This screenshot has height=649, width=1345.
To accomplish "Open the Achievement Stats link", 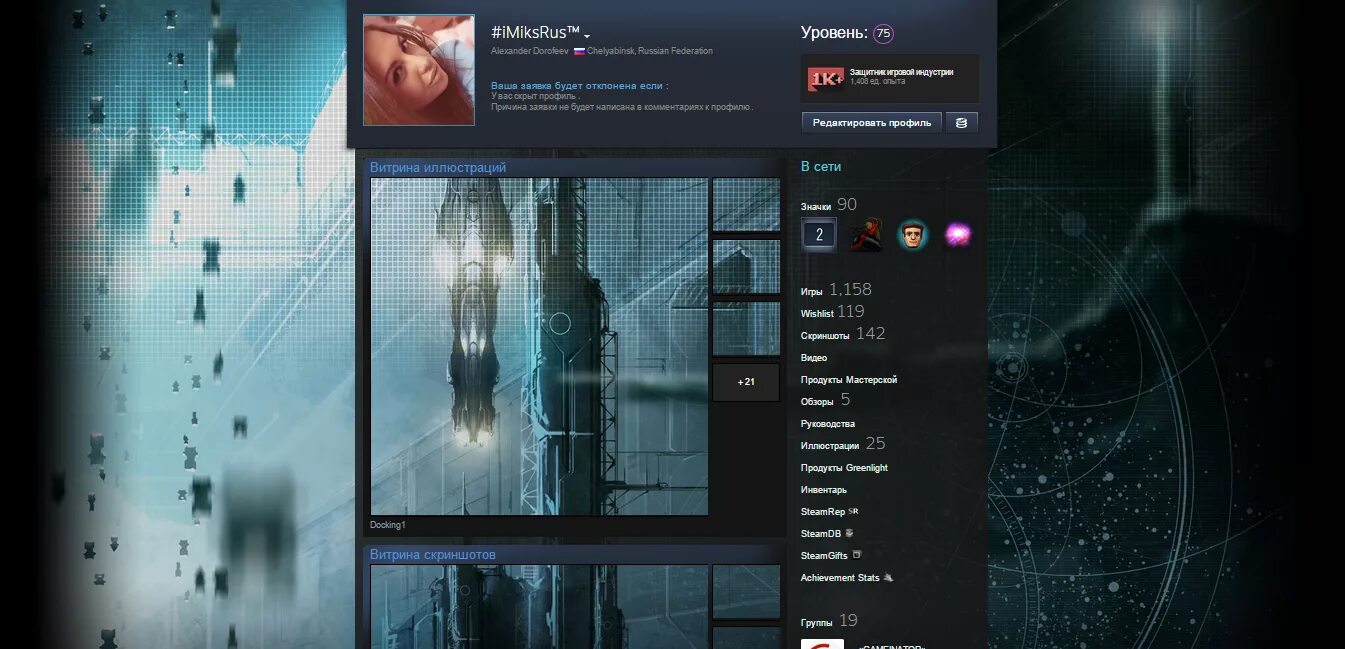I will point(840,577).
